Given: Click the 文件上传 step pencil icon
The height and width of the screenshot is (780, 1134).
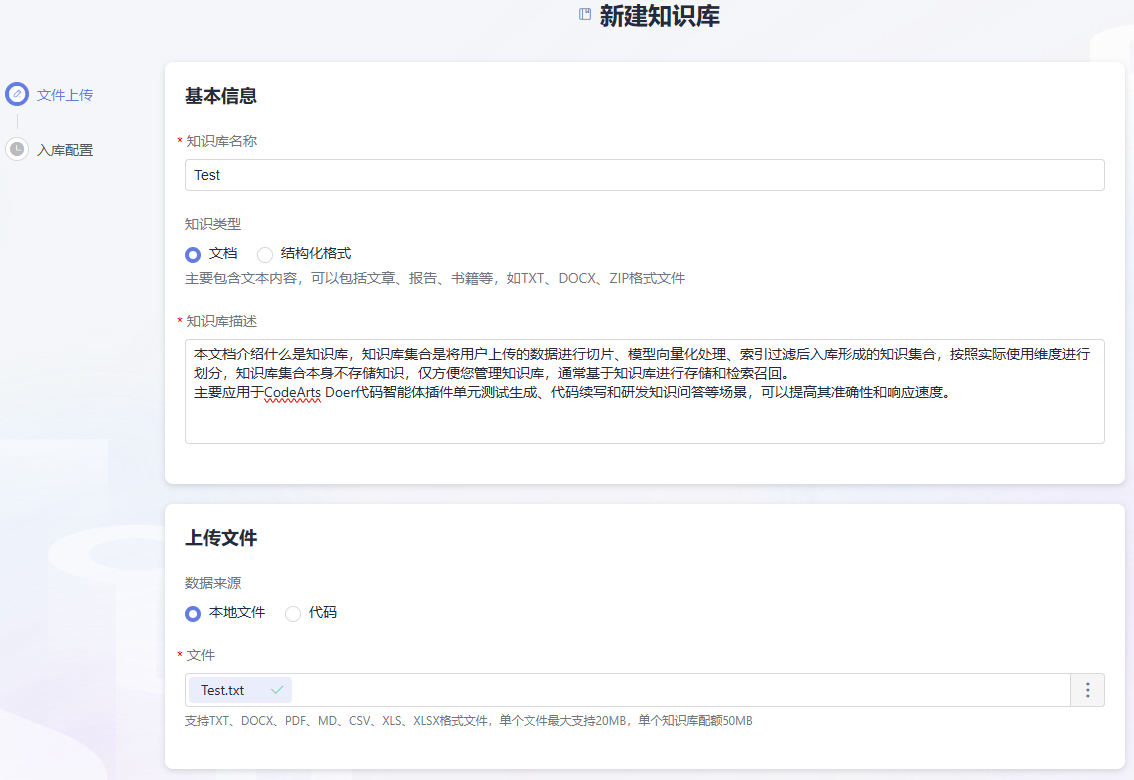Looking at the screenshot, I should click(x=17, y=94).
